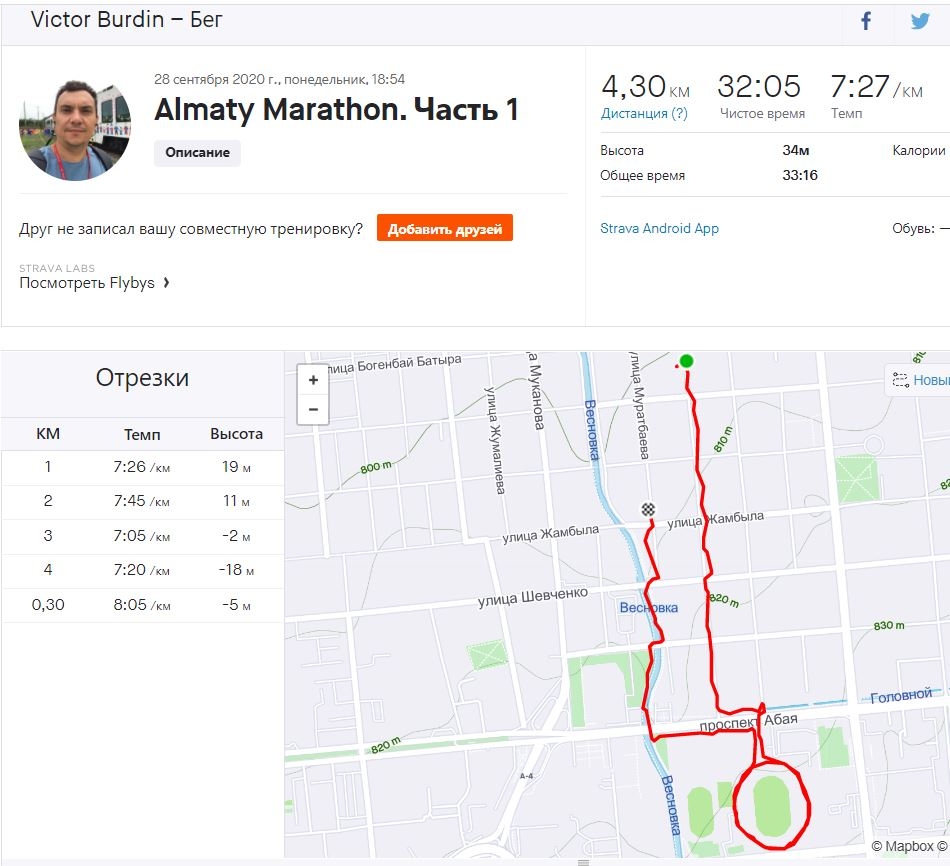Screen dimensions: 950x866
Task: Share activity on Facebook
Action: (866, 21)
